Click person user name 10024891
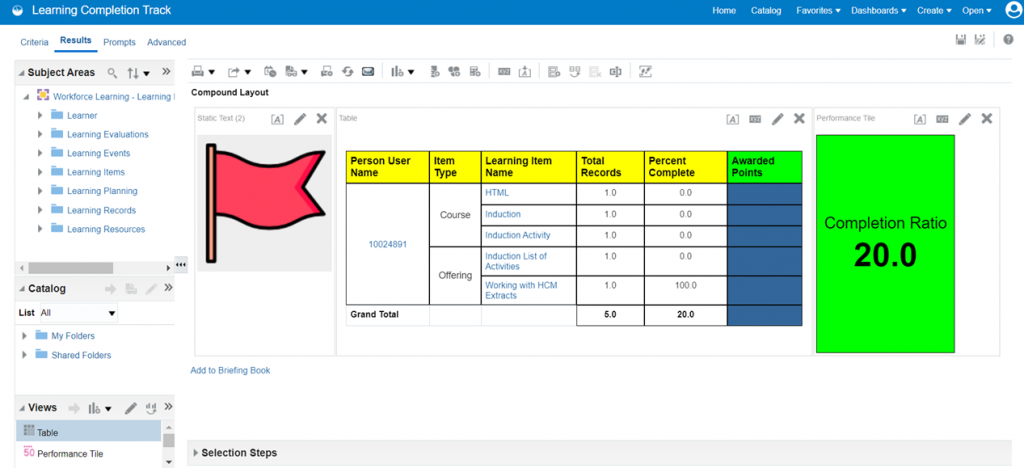This screenshot has width=1024, height=468. coord(388,244)
